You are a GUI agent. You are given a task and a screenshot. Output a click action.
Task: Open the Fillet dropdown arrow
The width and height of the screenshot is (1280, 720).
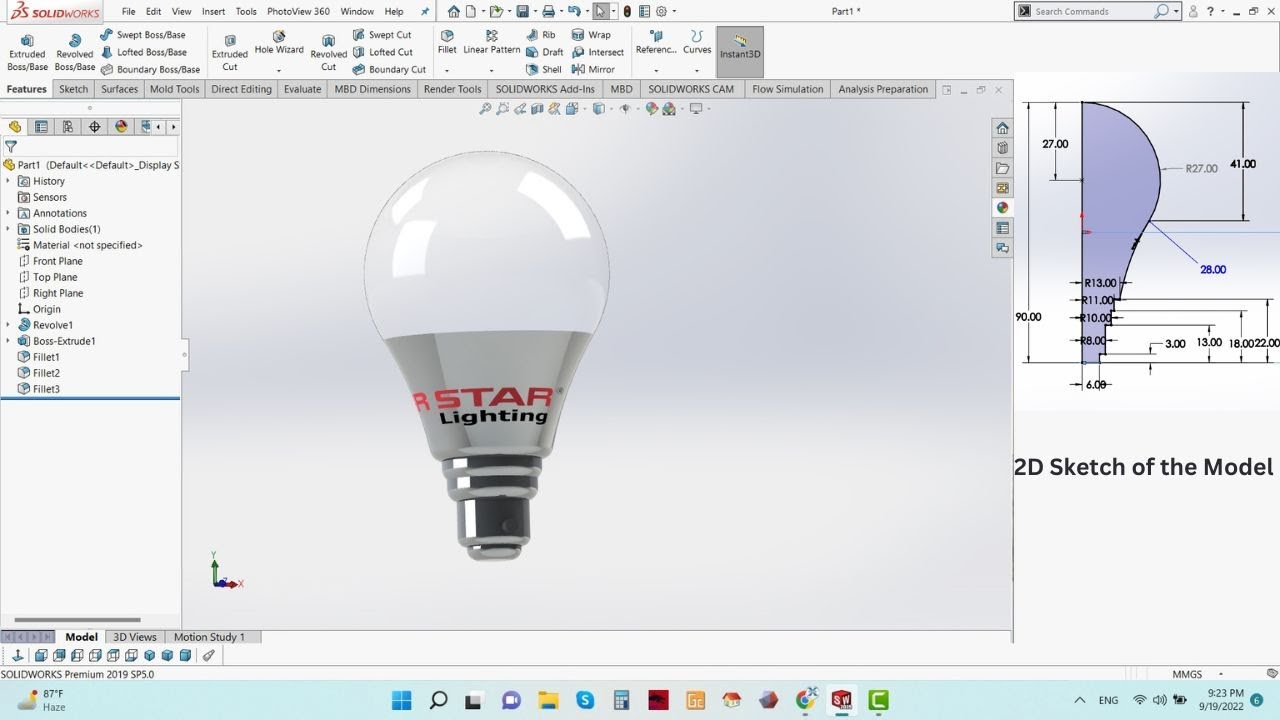point(447,70)
